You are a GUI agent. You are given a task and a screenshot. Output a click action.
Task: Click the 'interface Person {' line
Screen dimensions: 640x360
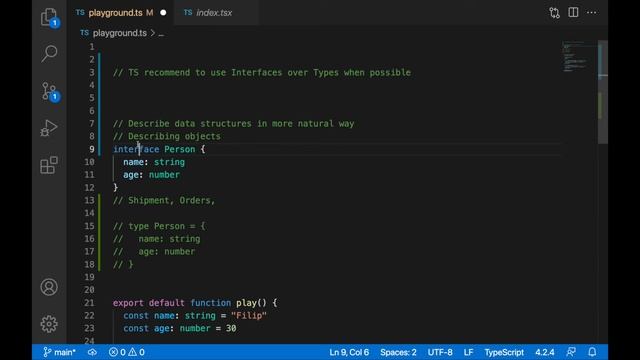tap(159, 149)
